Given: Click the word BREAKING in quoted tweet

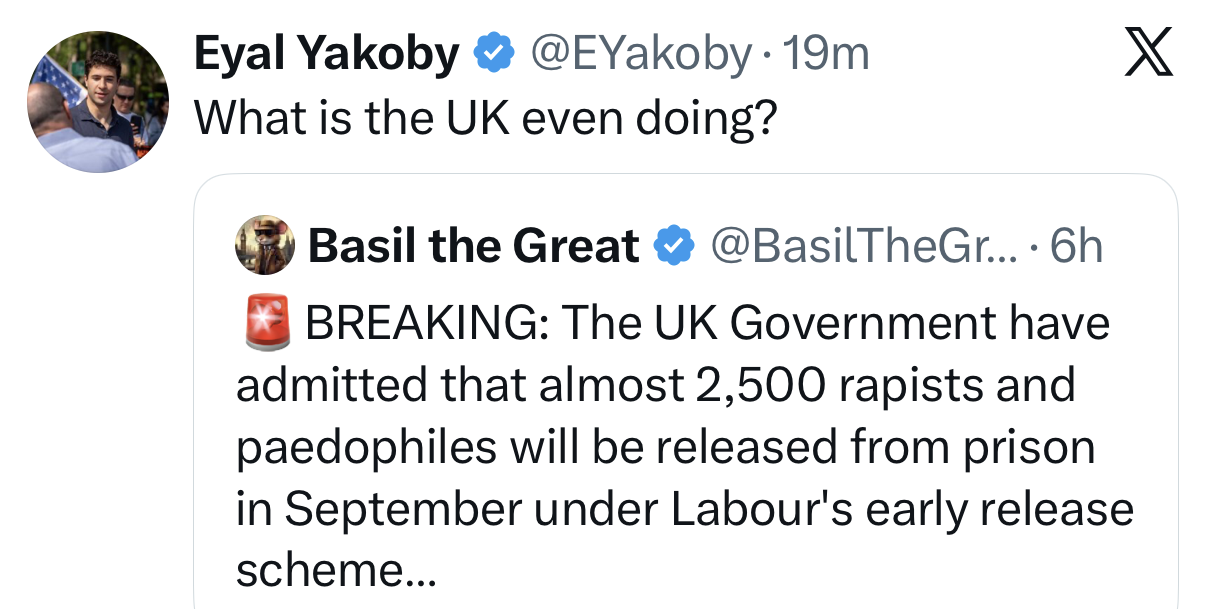Looking at the screenshot, I should (425, 323).
